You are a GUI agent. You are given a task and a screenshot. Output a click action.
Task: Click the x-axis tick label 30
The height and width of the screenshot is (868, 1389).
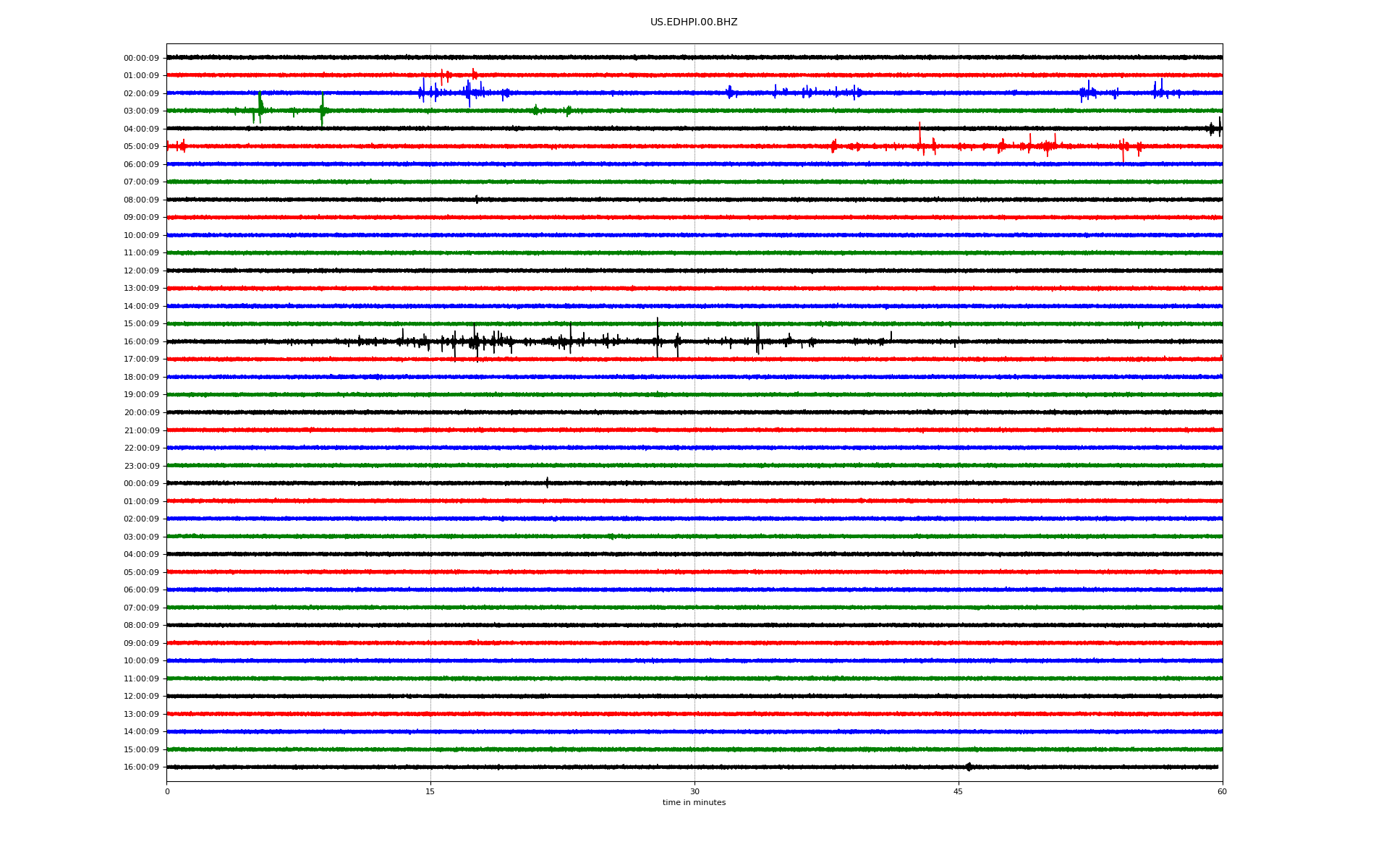[x=694, y=791]
